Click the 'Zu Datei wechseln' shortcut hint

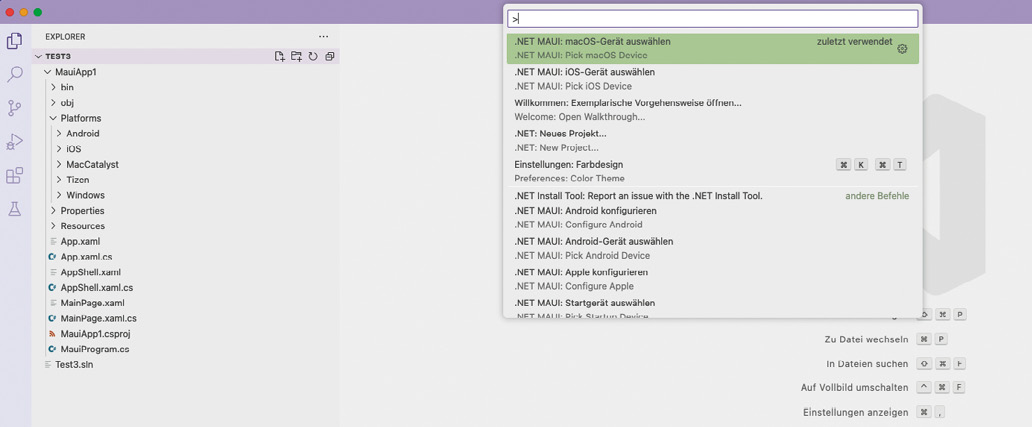[x=866, y=339]
